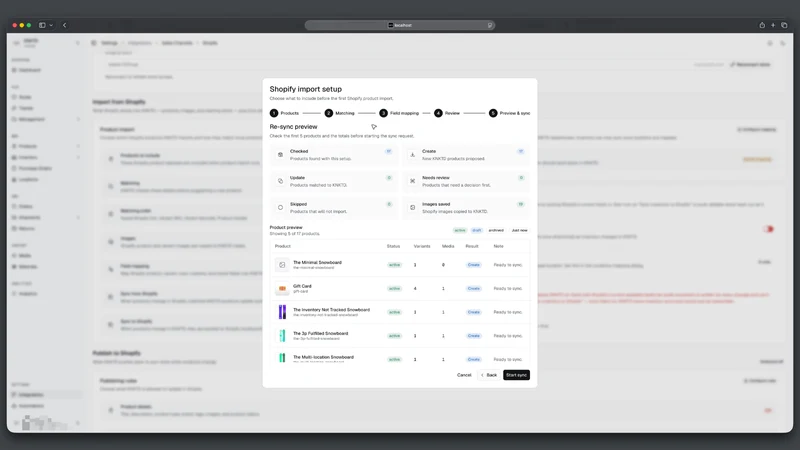Click the Multi-location Snowboard thumbnail

point(282,358)
